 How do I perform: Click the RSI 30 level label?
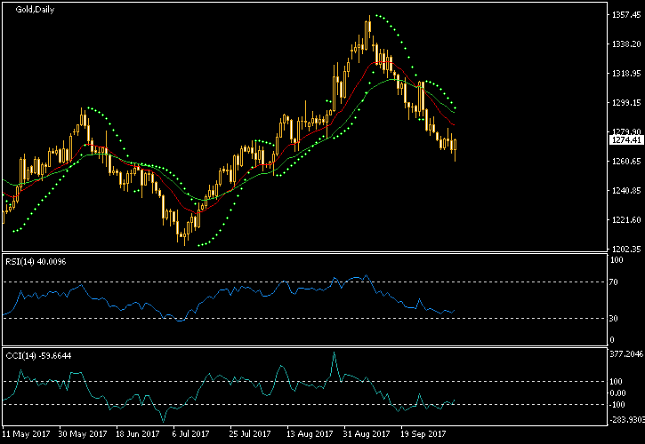tap(614, 318)
